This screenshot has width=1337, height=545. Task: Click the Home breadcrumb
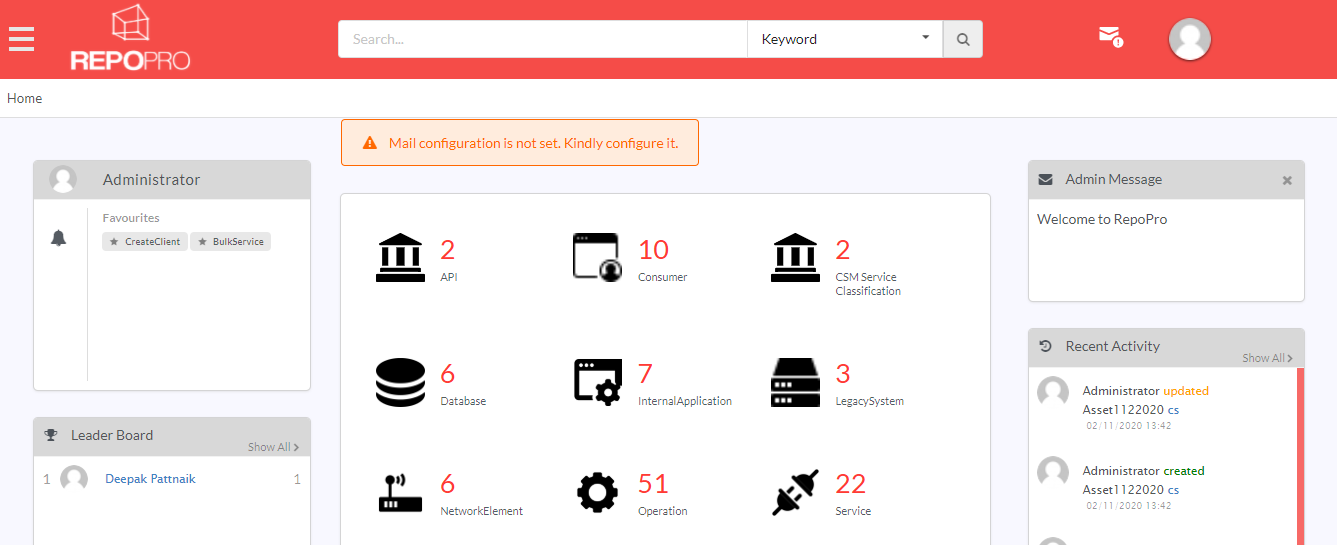[25, 98]
